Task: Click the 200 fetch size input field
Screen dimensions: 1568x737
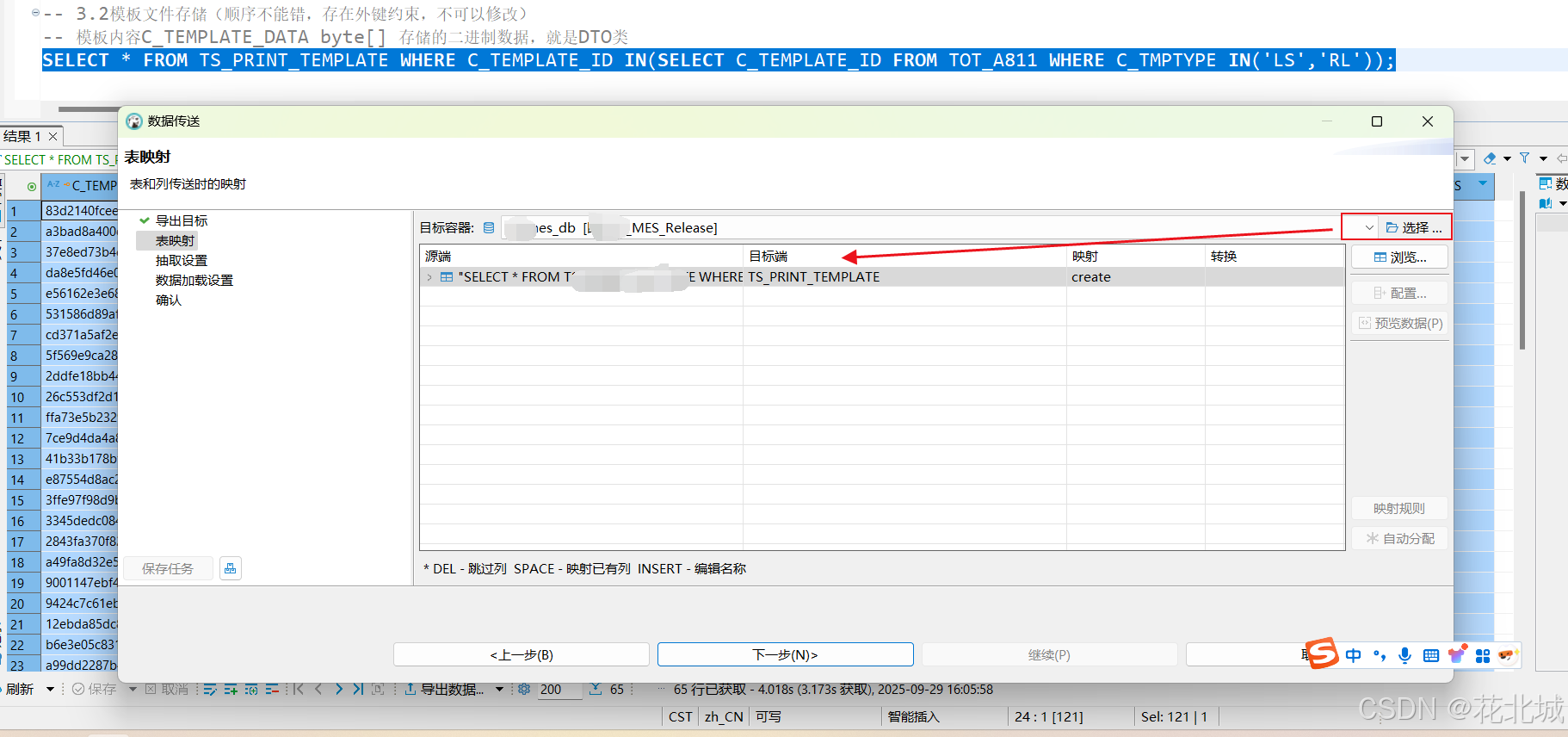Action: [x=559, y=690]
